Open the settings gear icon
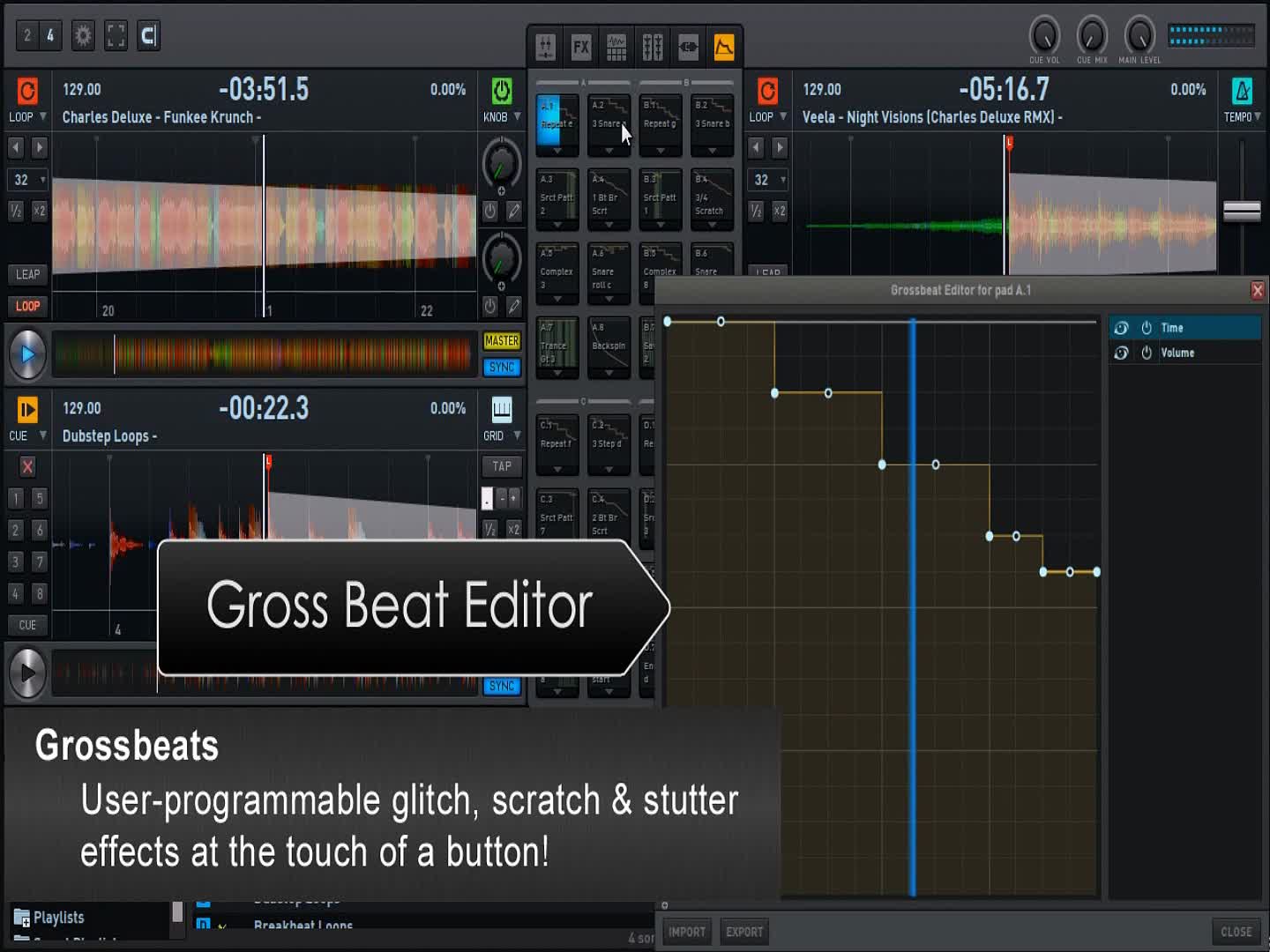1270x952 pixels. 83,36
